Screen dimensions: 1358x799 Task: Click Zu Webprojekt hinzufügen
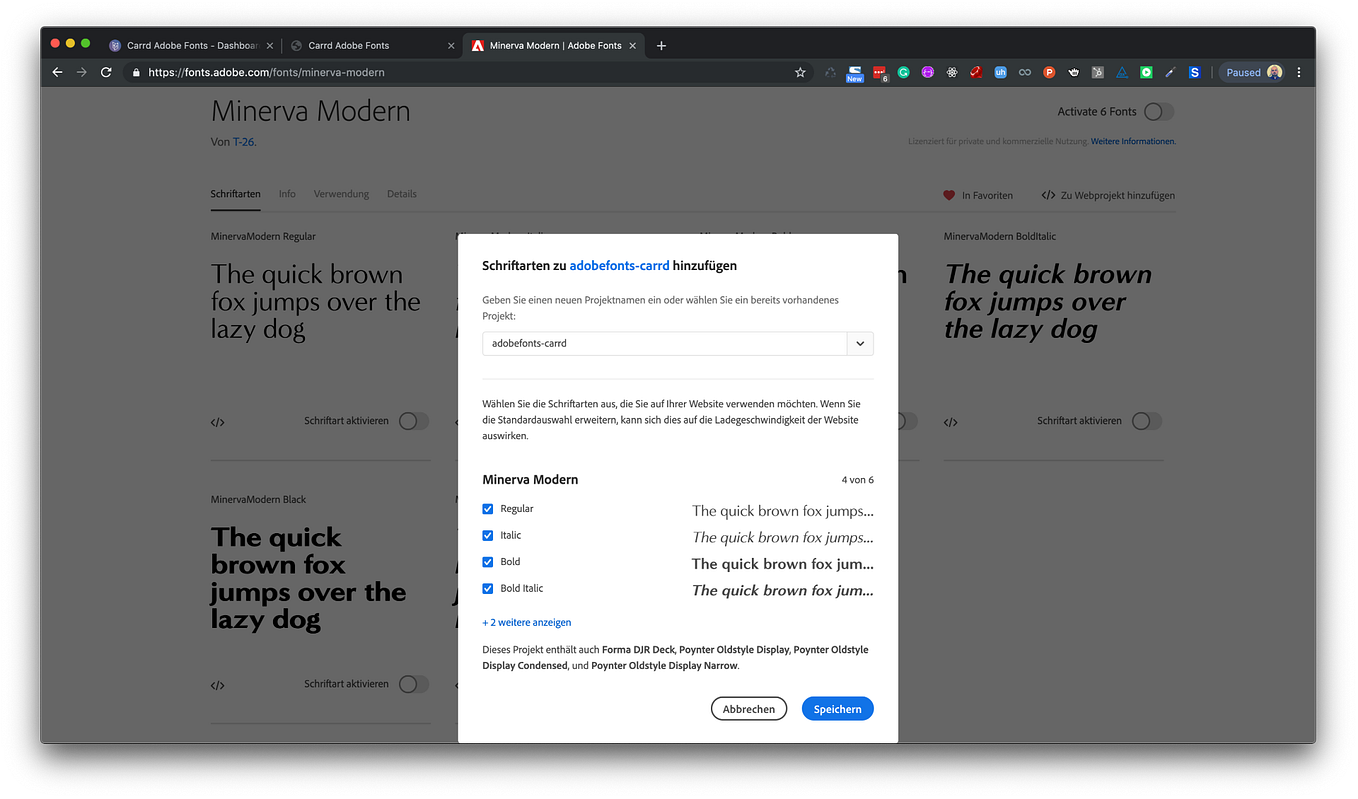1108,195
